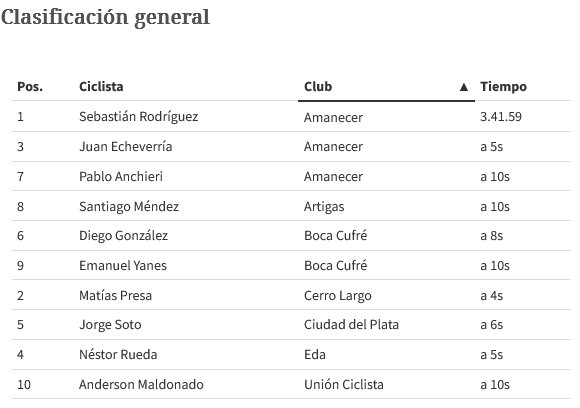Sort table by Pos. column header
The width and height of the screenshot is (580, 408).
click(x=30, y=87)
